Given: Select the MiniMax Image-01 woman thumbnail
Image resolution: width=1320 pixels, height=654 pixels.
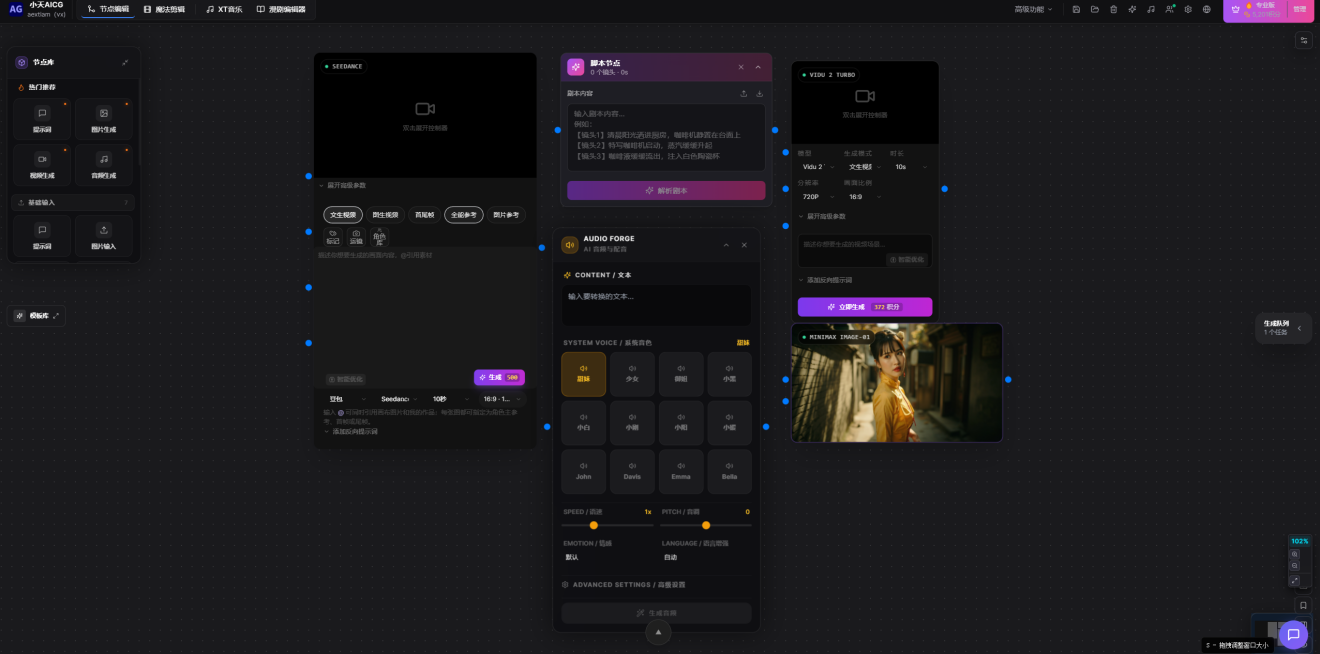Looking at the screenshot, I should click(x=897, y=382).
